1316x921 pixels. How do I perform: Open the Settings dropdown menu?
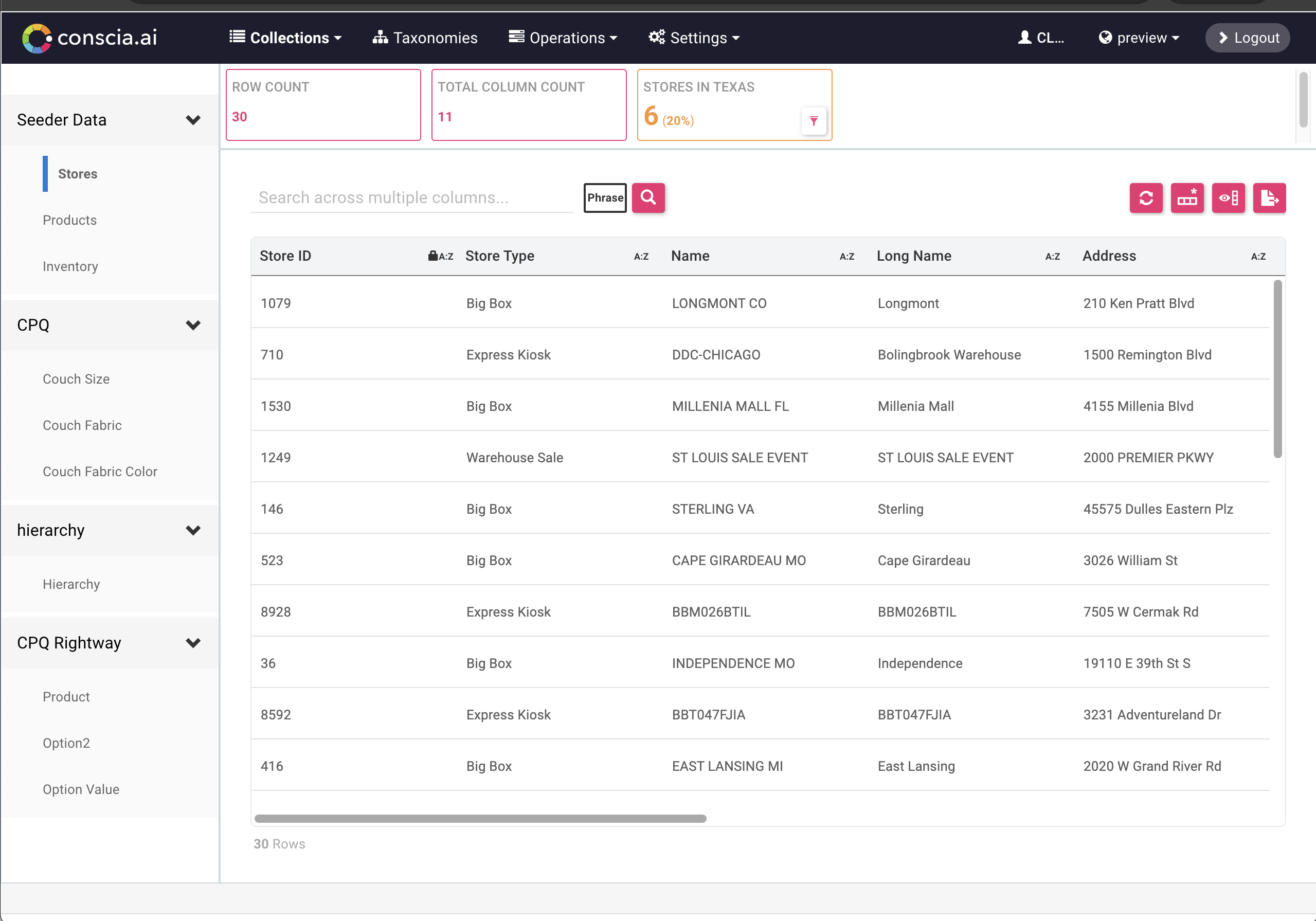click(x=694, y=38)
